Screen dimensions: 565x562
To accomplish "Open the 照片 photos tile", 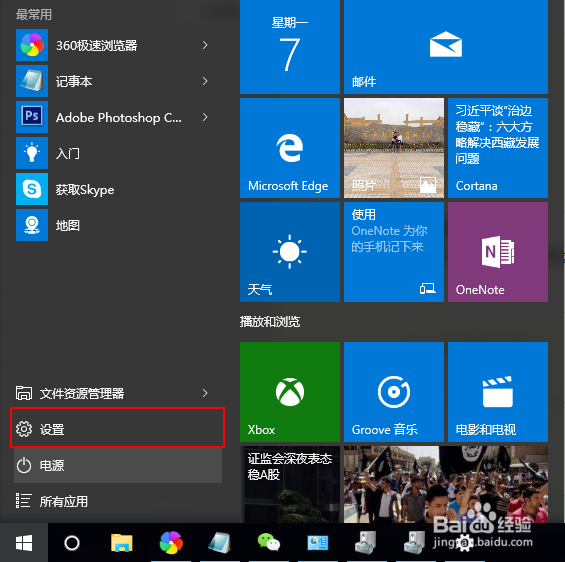I will 394,148.
